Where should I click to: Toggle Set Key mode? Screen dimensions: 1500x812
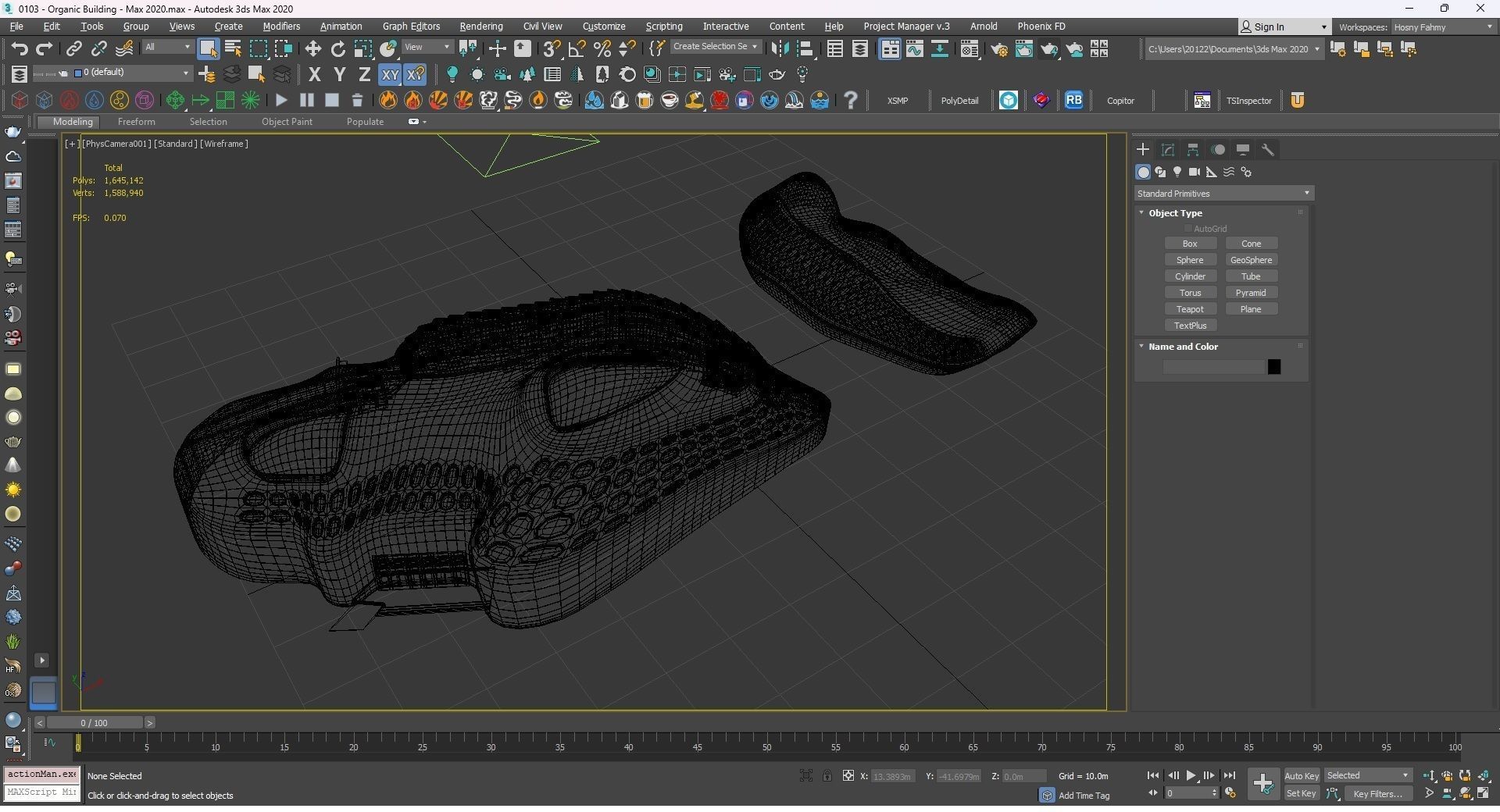[x=1302, y=793]
